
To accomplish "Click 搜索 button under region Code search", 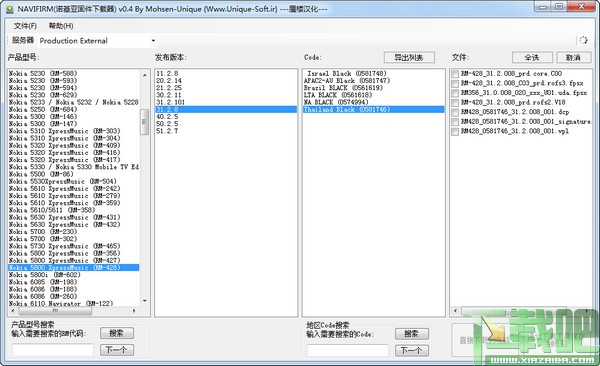I will (x=412, y=334).
